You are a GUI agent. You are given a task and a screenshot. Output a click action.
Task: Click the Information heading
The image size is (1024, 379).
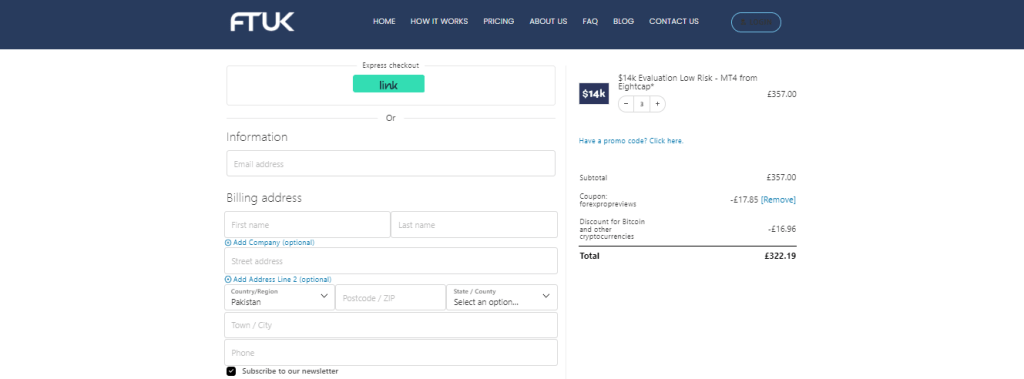(x=257, y=137)
